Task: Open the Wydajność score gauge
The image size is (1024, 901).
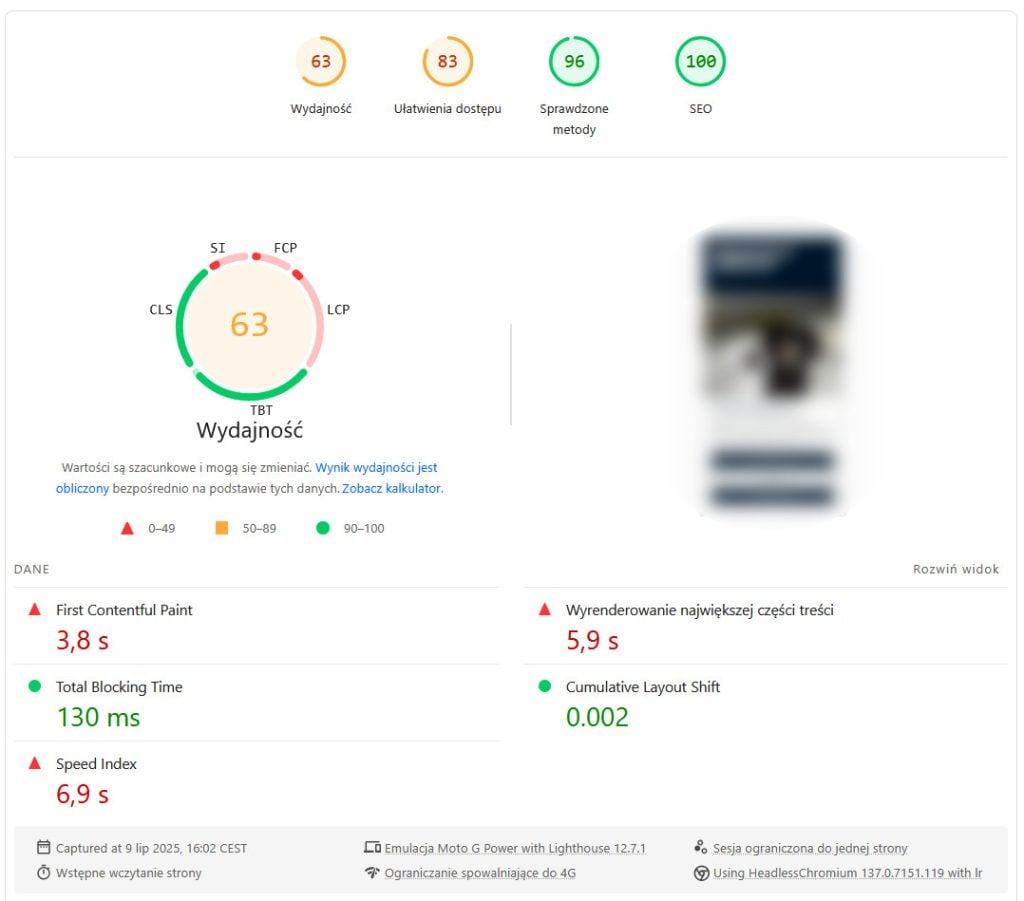Action: [x=320, y=61]
